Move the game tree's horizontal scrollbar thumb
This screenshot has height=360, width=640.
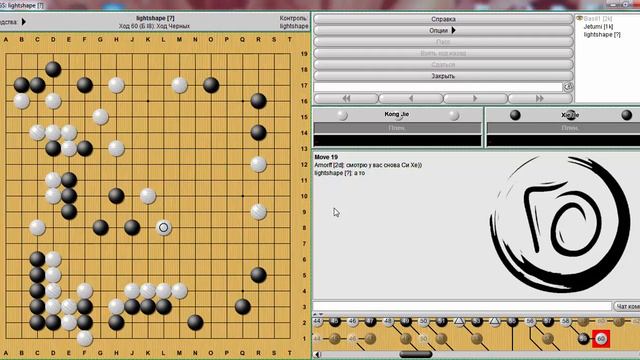tap(416, 354)
